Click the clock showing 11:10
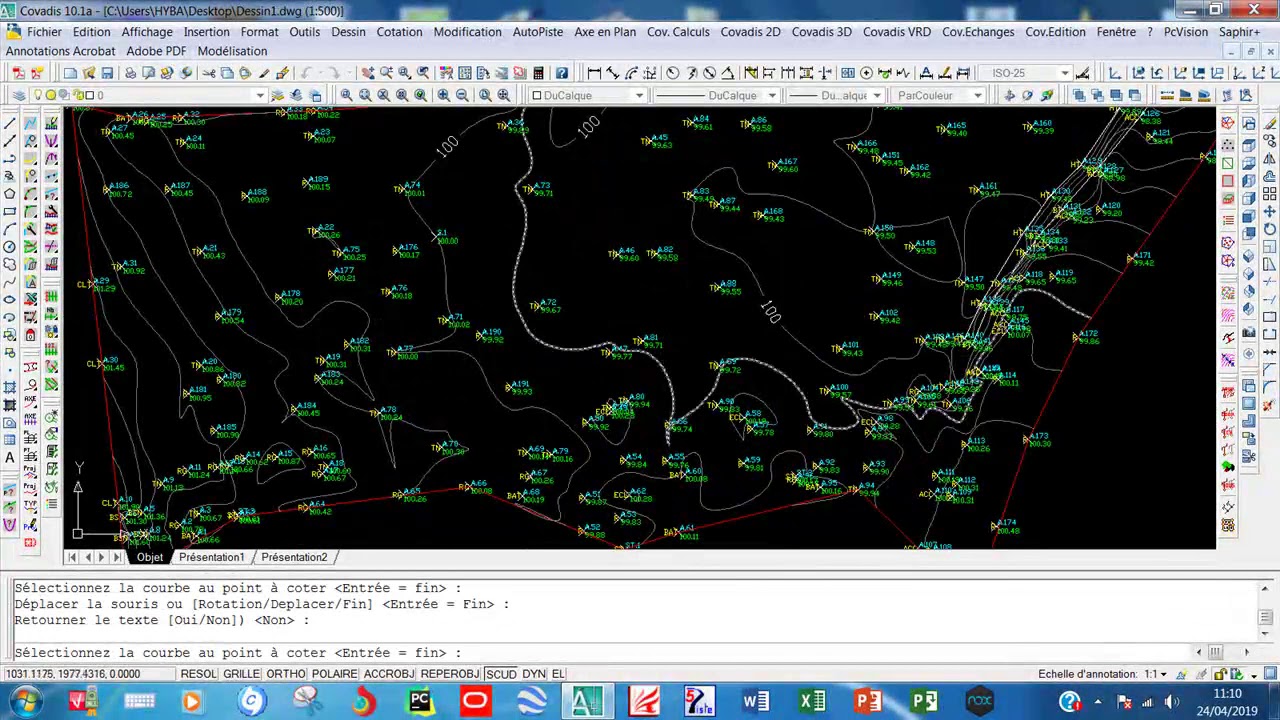Image resolution: width=1280 pixels, height=720 pixels. [x=1227, y=693]
